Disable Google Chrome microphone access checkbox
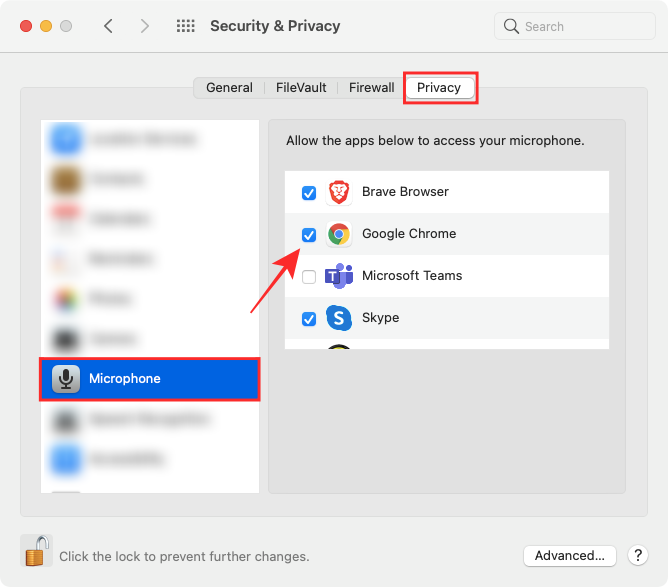Screen dimensions: 668x587 309,235
